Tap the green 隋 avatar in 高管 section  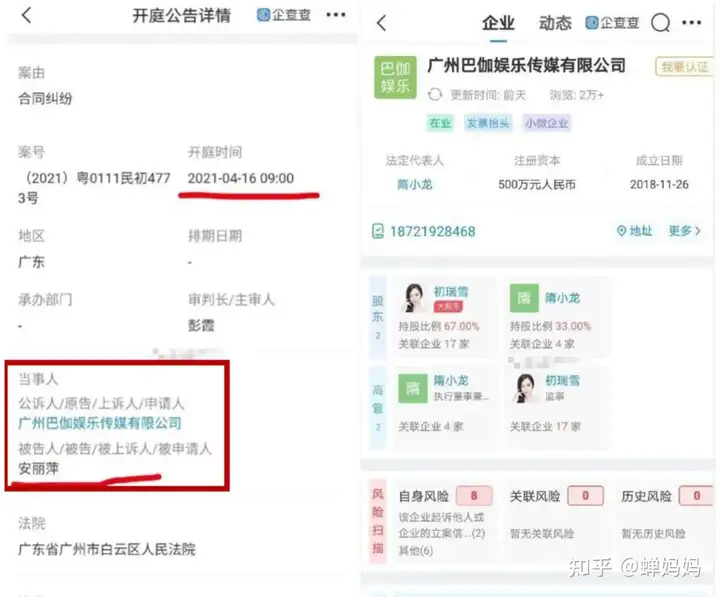[413, 389]
